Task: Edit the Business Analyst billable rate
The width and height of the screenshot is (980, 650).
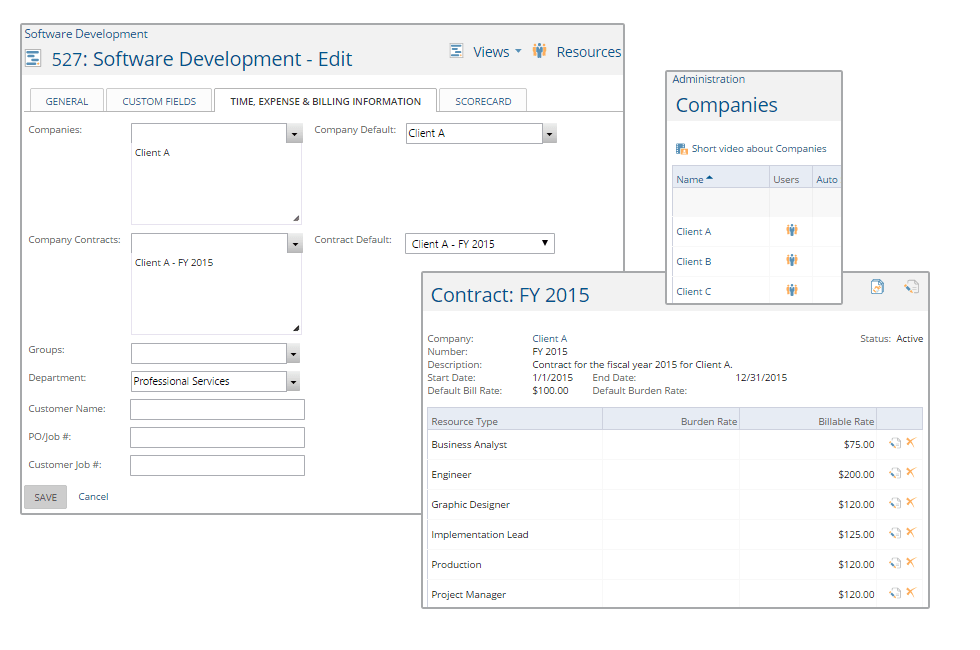Action: pos(893,443)
